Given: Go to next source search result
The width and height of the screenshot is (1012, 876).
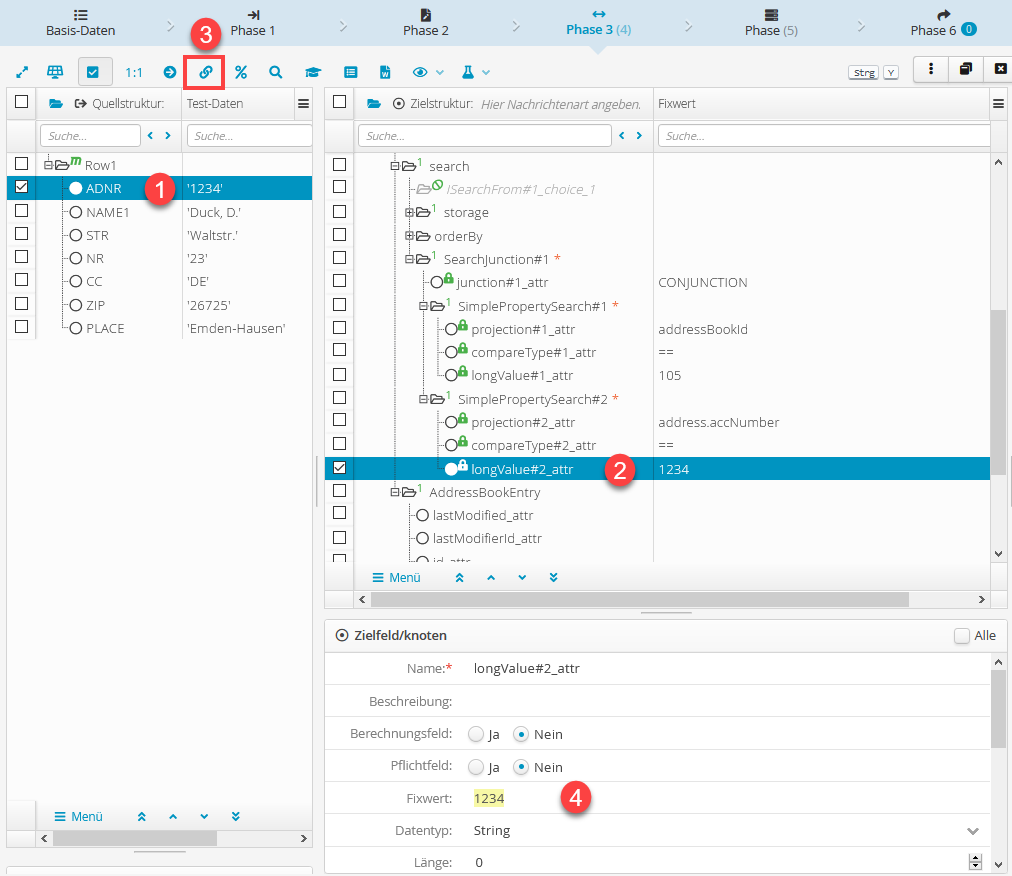Looking at the screenshot, I should click(x=168, y=136).
